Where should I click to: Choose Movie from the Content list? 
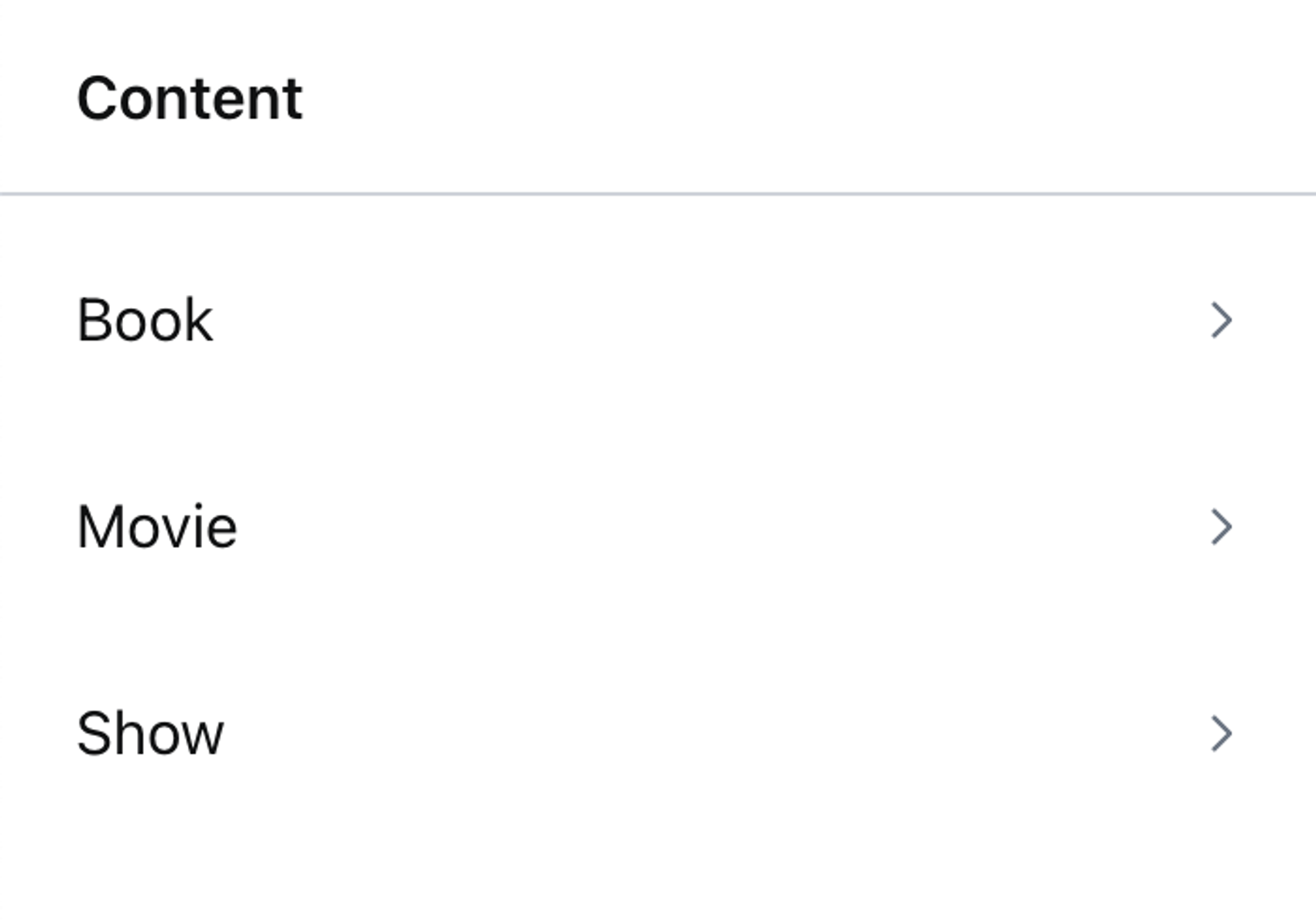coord(157,527)
